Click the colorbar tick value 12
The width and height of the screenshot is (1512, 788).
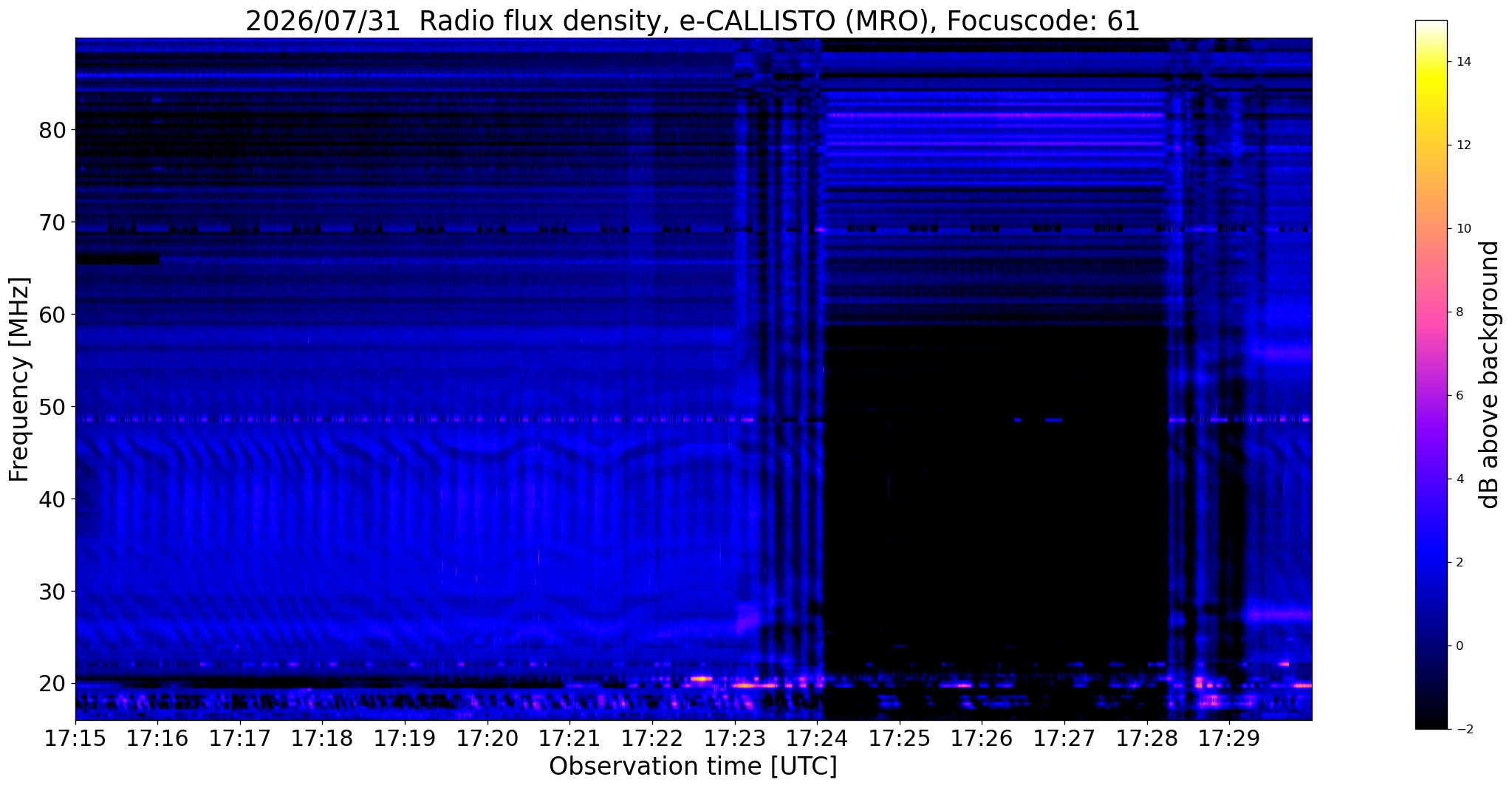(1463, 145)
